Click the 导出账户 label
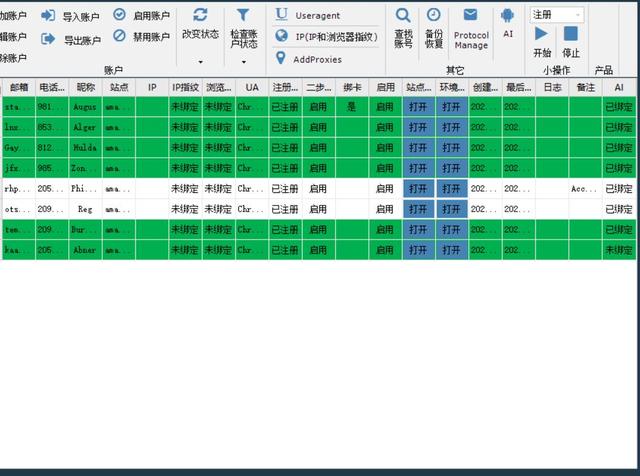 click(82, 40)
